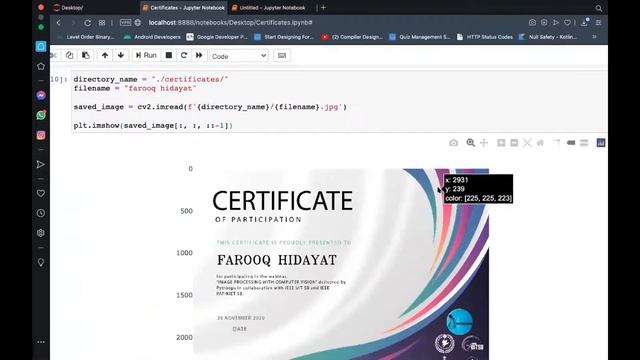
Task: Select the Plotly zoom tool
Action: tap(471, 142)
